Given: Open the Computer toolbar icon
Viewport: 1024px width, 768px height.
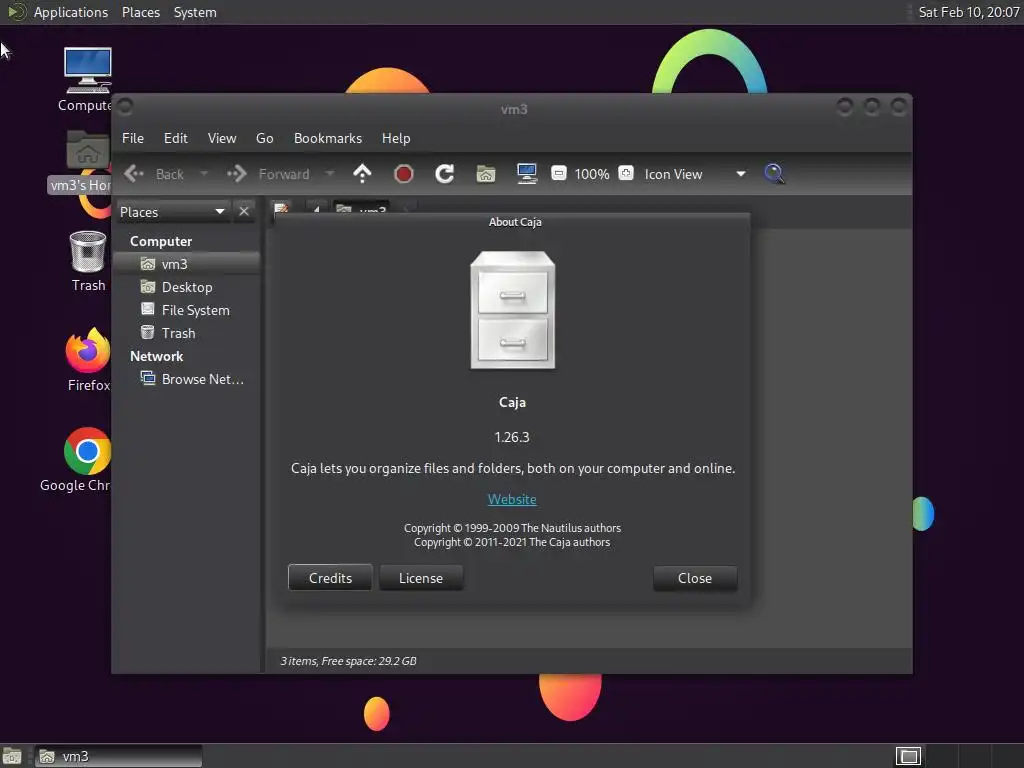Looking at the screenshot, I should tap(527, 174).
